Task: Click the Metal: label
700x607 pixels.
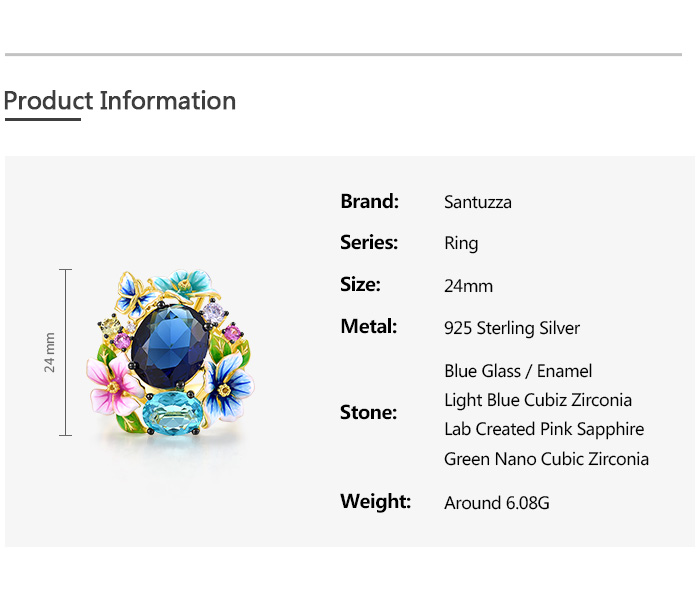Action: coord(368,327)
